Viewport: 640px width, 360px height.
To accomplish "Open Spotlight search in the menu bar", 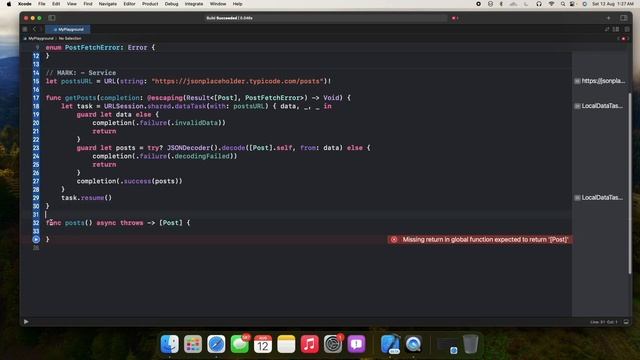I will pos(563,4).
